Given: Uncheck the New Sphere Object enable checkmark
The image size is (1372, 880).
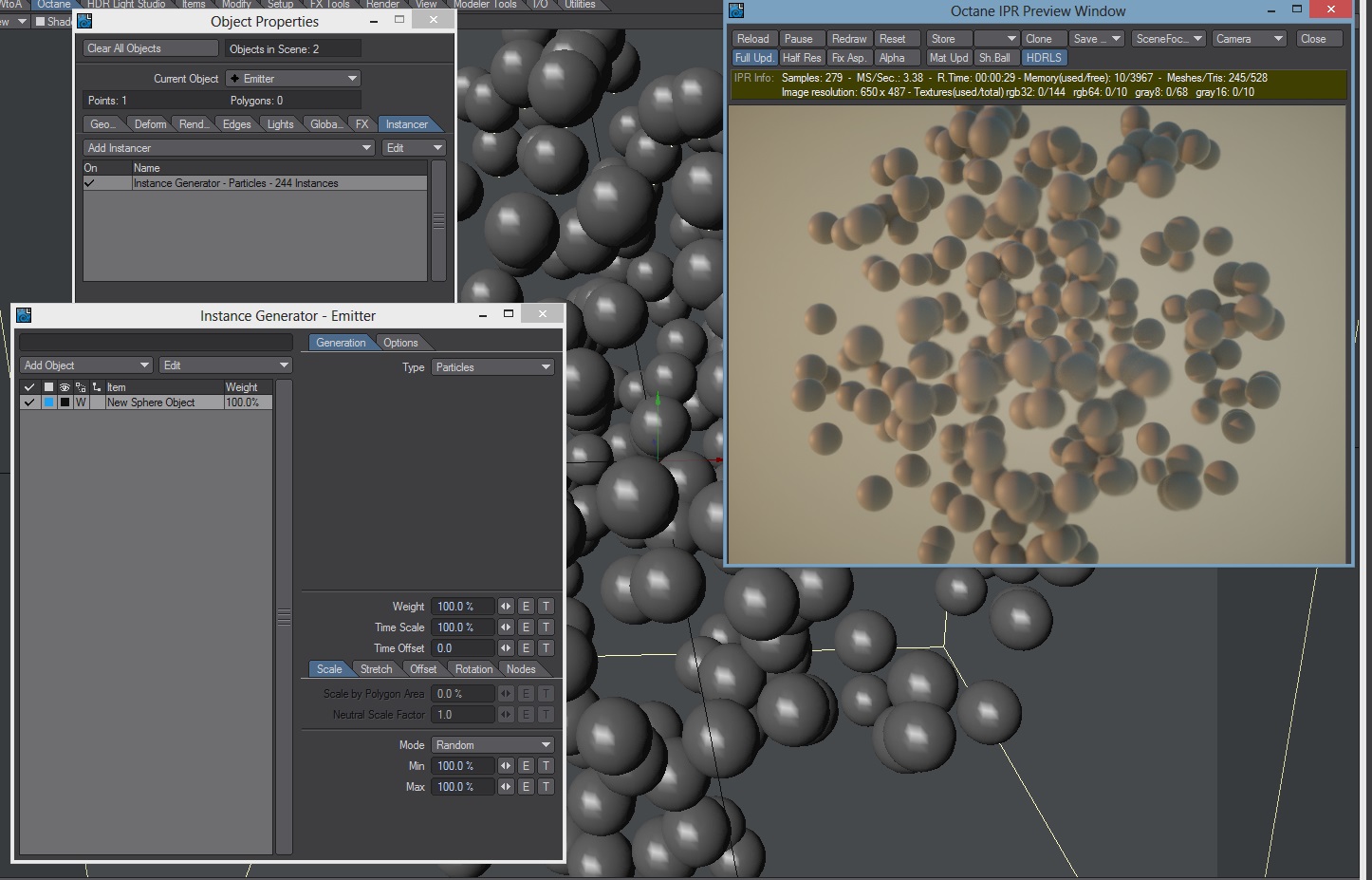Looking at the screenshot, I should [29, 403].
